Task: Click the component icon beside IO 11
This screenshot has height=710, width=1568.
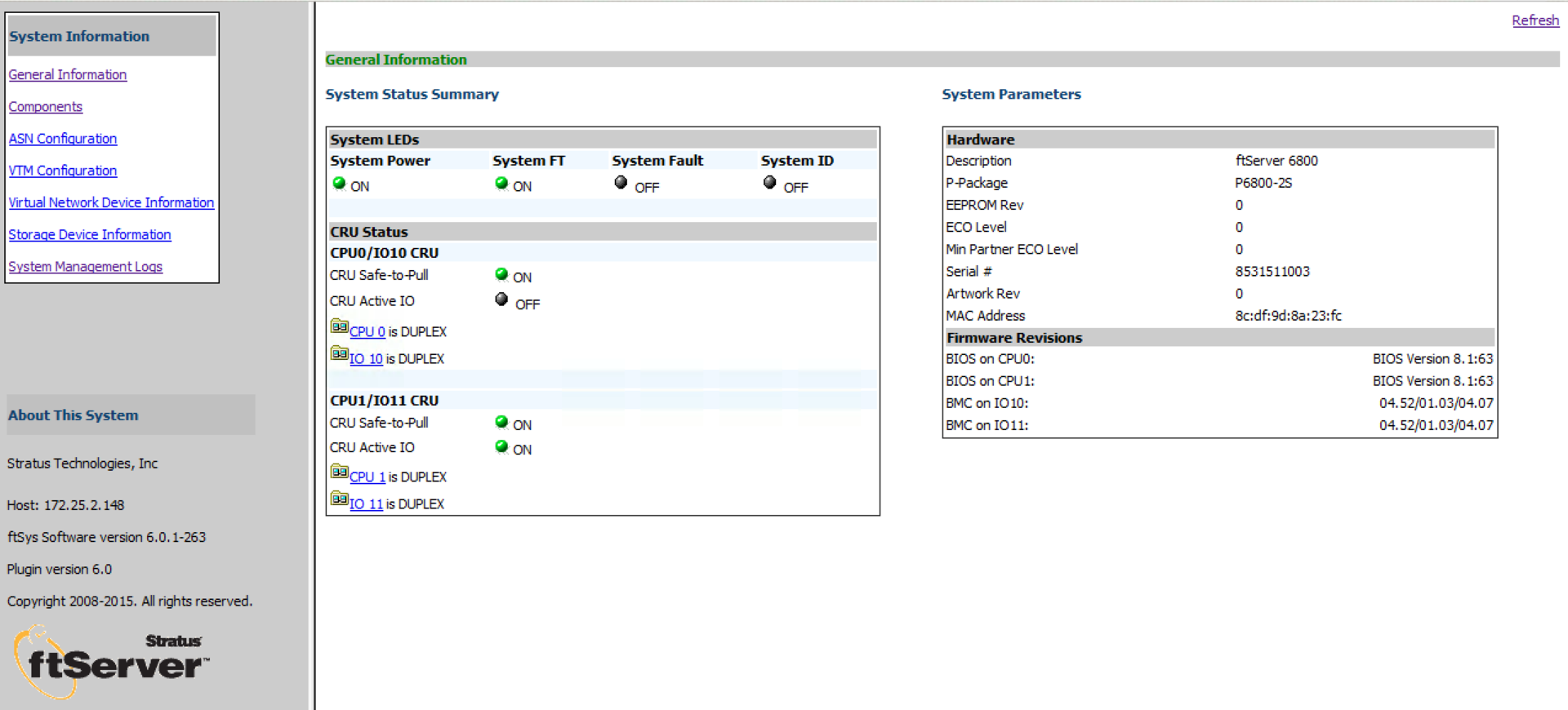Action: 339,499
